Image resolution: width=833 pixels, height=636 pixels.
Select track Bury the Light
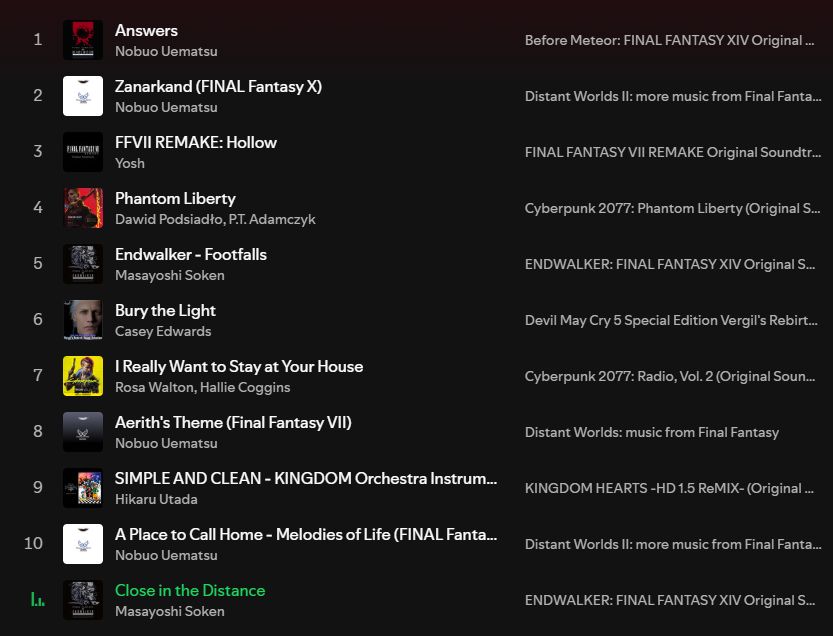point(165,310)
